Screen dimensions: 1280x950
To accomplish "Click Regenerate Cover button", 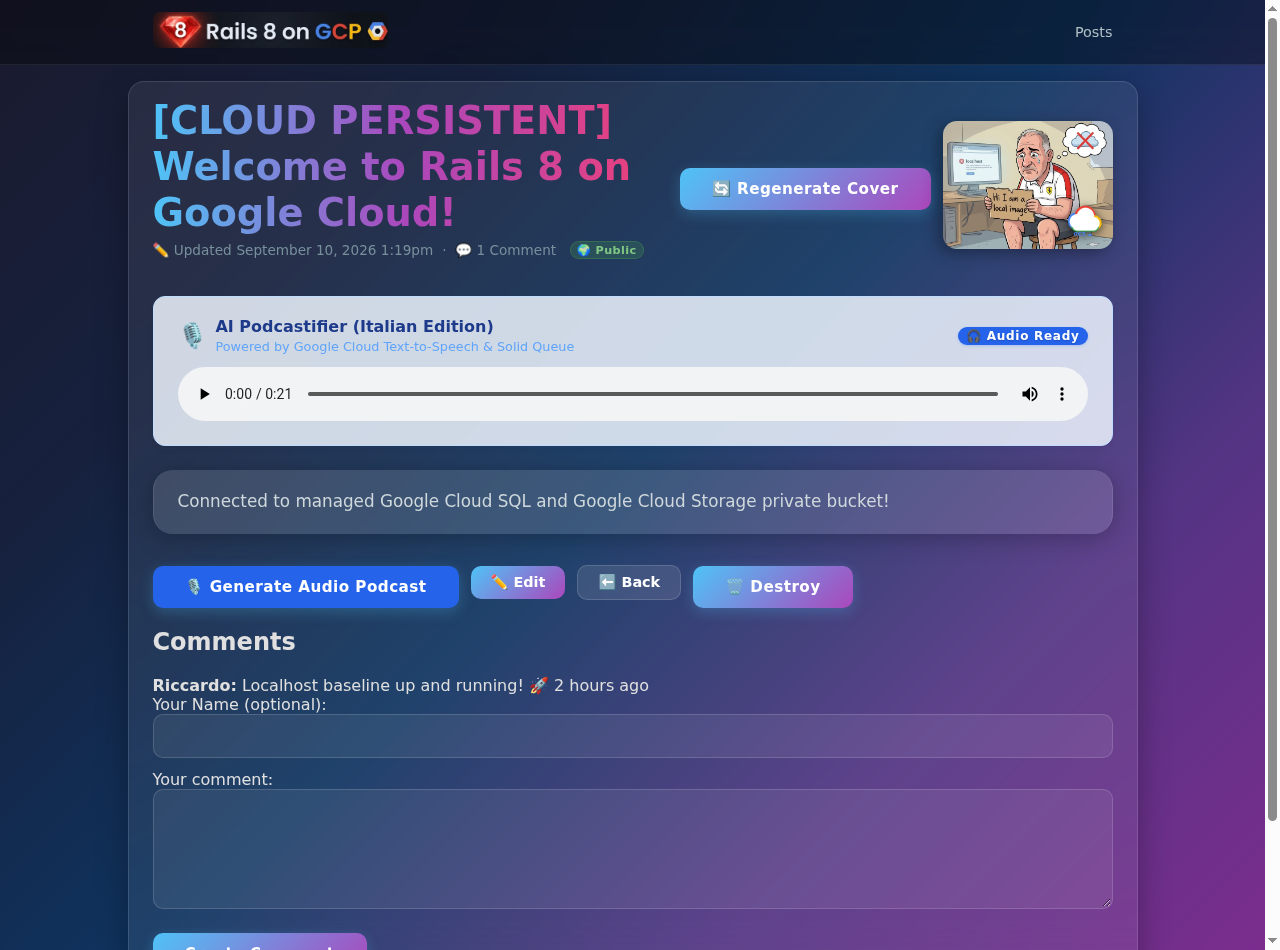I will tap(805, 189).
